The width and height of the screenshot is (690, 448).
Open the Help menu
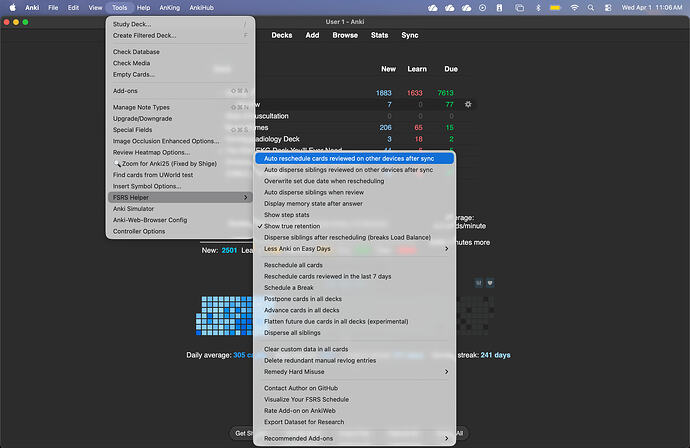[143, 7]
